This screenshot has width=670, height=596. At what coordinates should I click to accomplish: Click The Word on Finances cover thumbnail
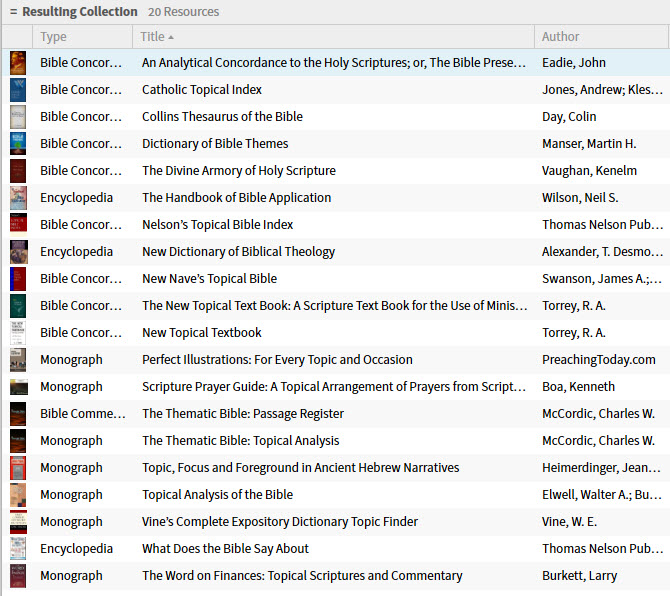click(x=18, y=575)
